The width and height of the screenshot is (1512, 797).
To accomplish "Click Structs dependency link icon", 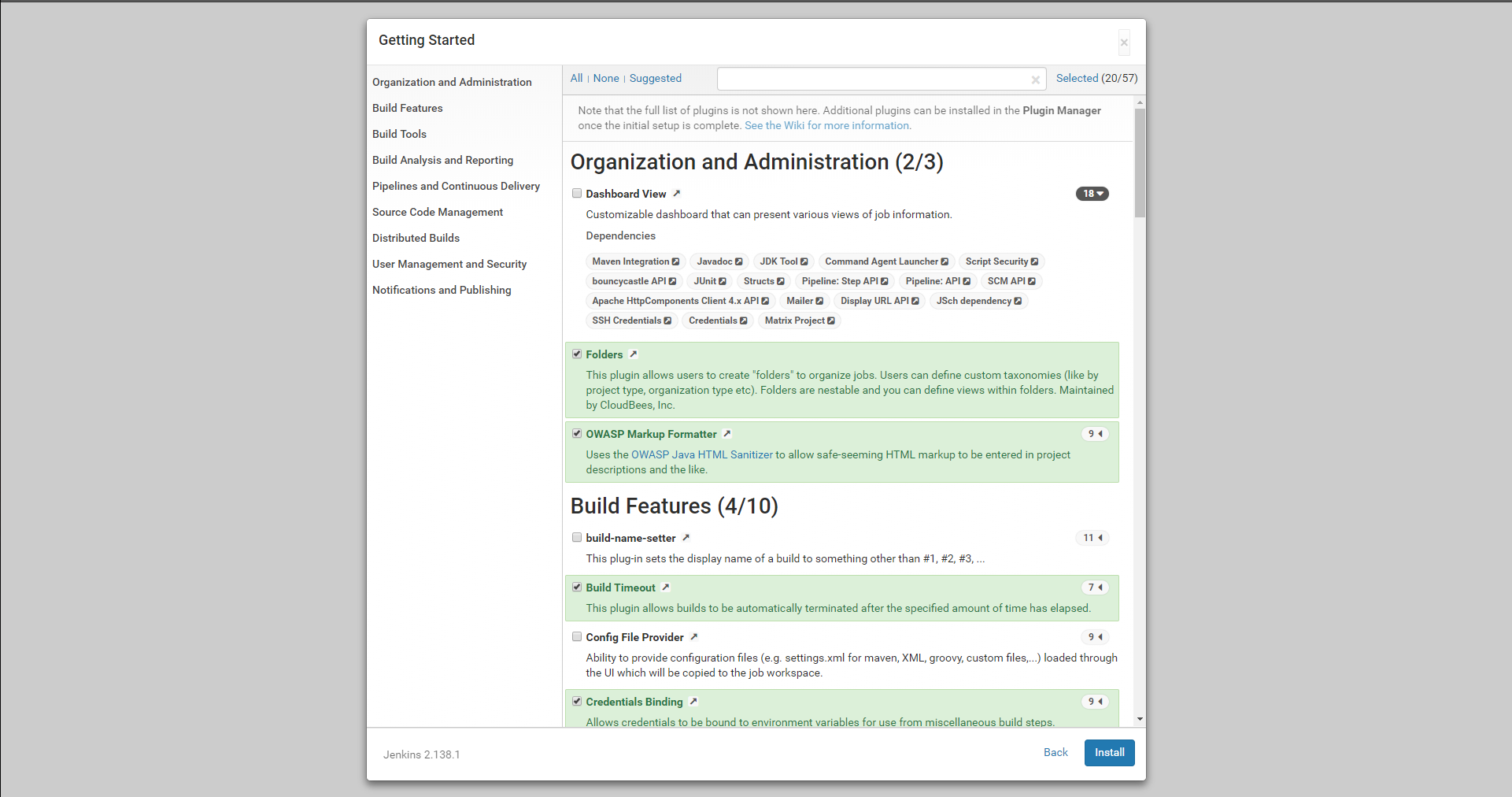I will [780, 281].
